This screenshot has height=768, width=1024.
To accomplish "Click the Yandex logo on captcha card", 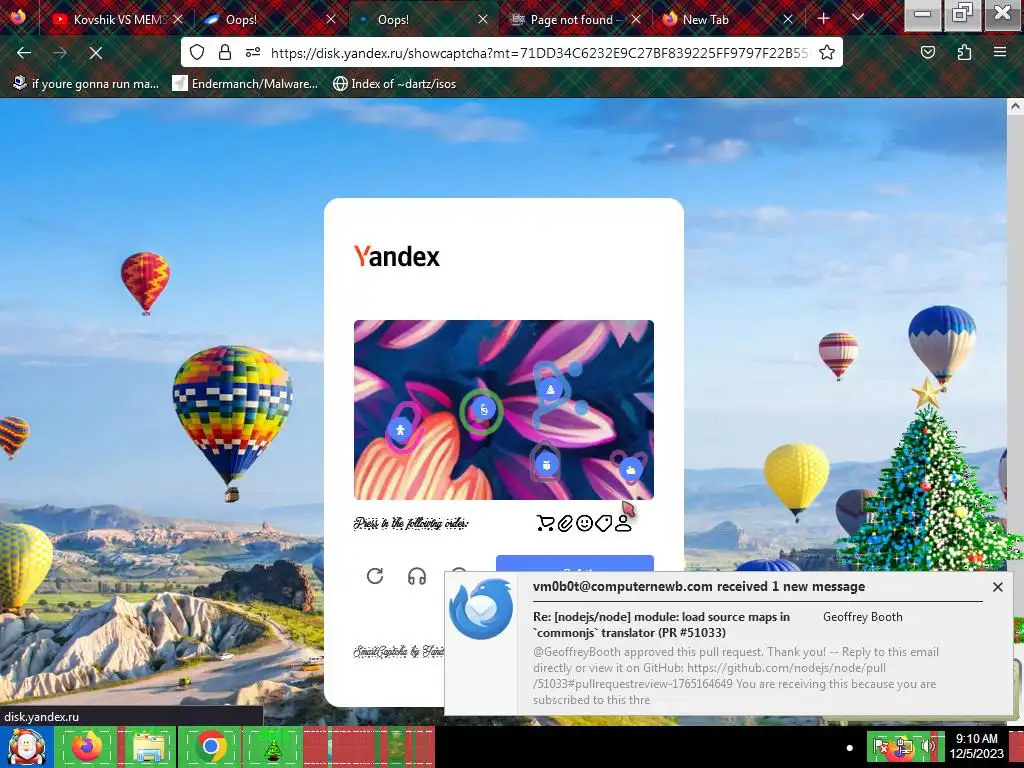I will [x=396, y=257].
